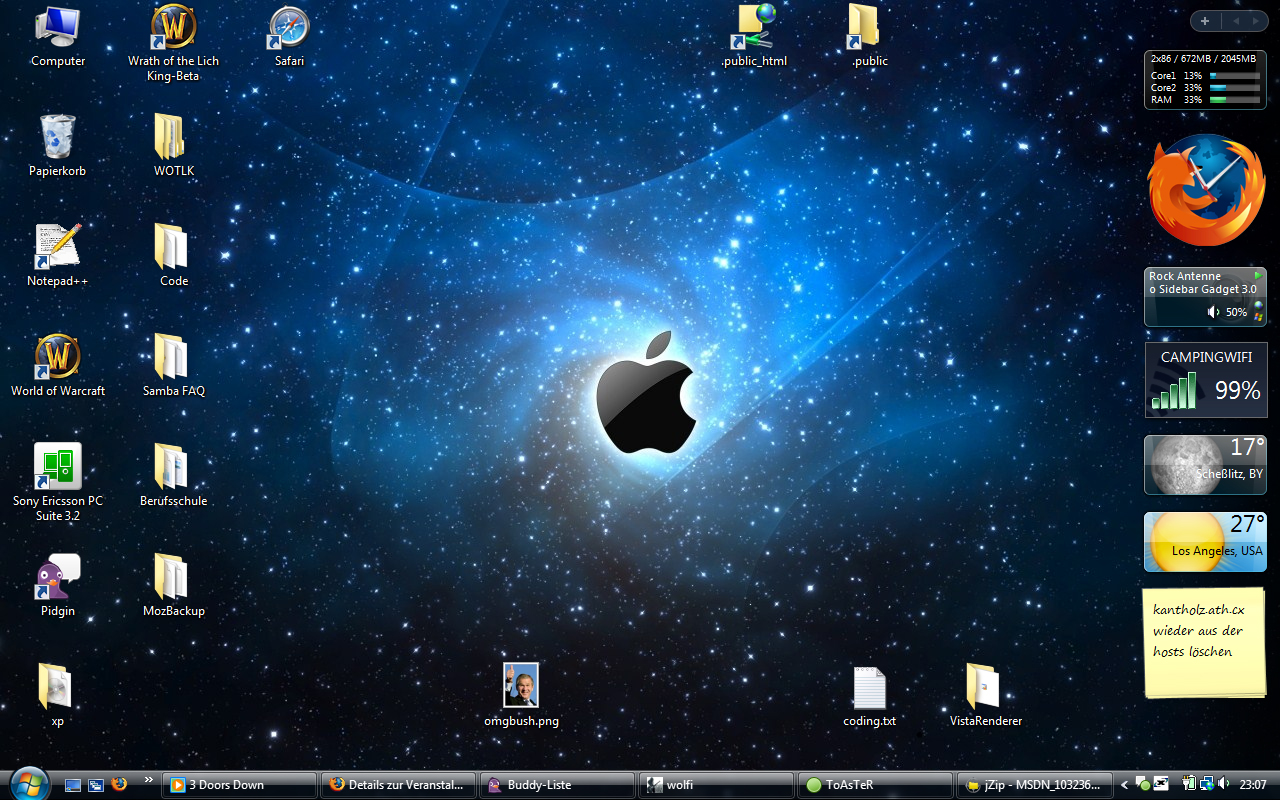1280x800 pixels.
Task: Select the Wrath of the Lich King-Beta shortcut
Action: (174, 27)
